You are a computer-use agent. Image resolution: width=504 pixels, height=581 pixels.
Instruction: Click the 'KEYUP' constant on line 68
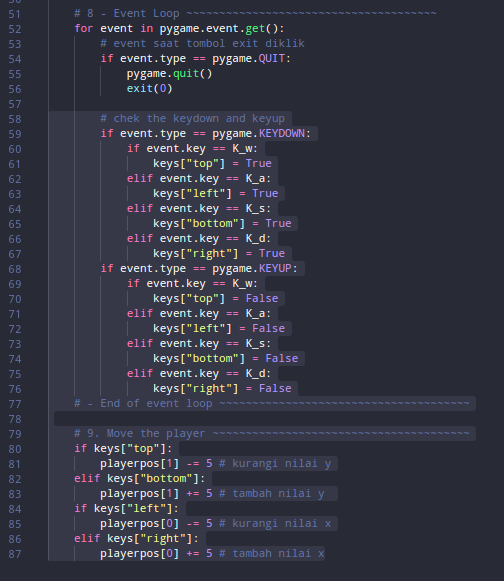pyautogui.click(x=275, y=268)
